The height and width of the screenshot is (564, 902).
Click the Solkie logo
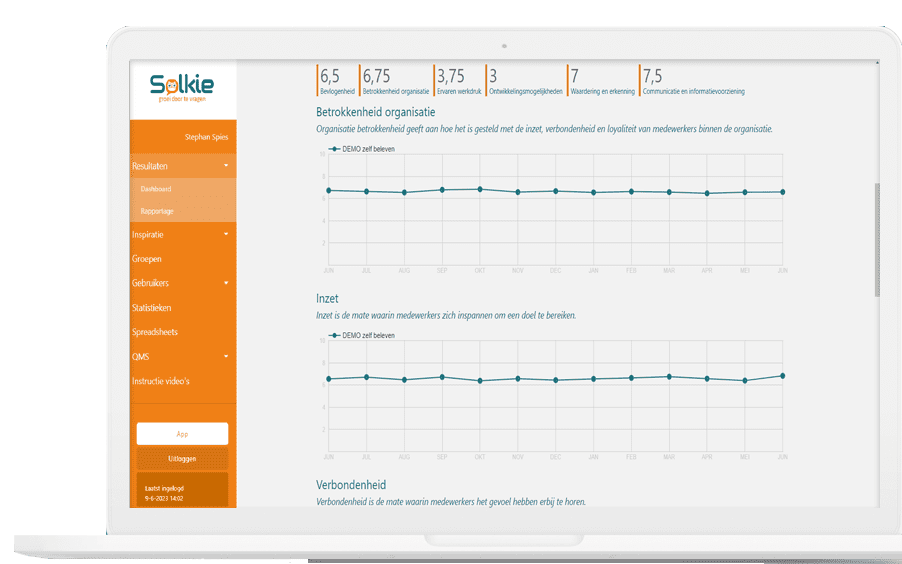coord(182,87)
